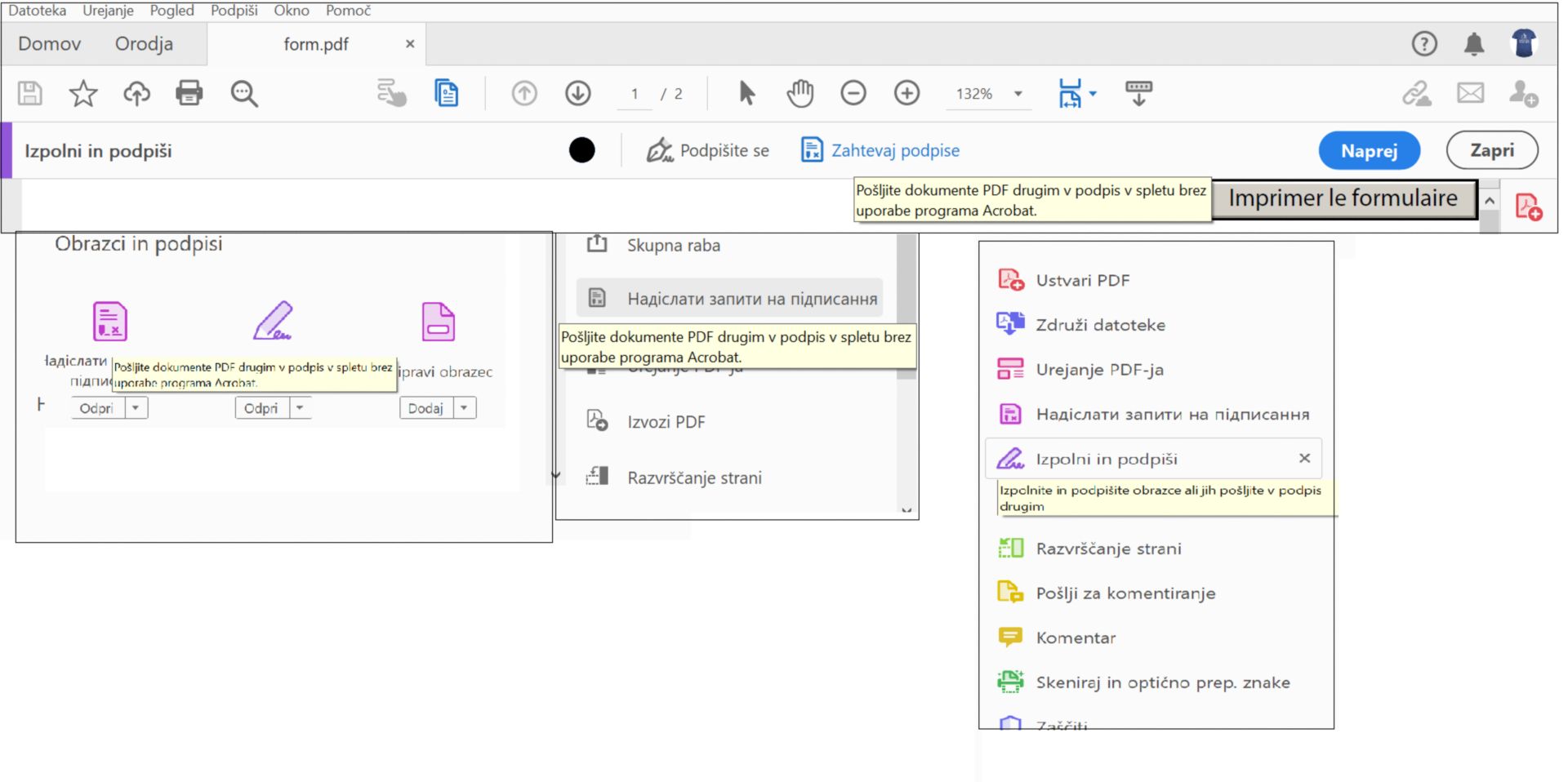Screen dimensions: 1568x782
Task: Open the Podpiši menu
Action: tap(234, 11)
